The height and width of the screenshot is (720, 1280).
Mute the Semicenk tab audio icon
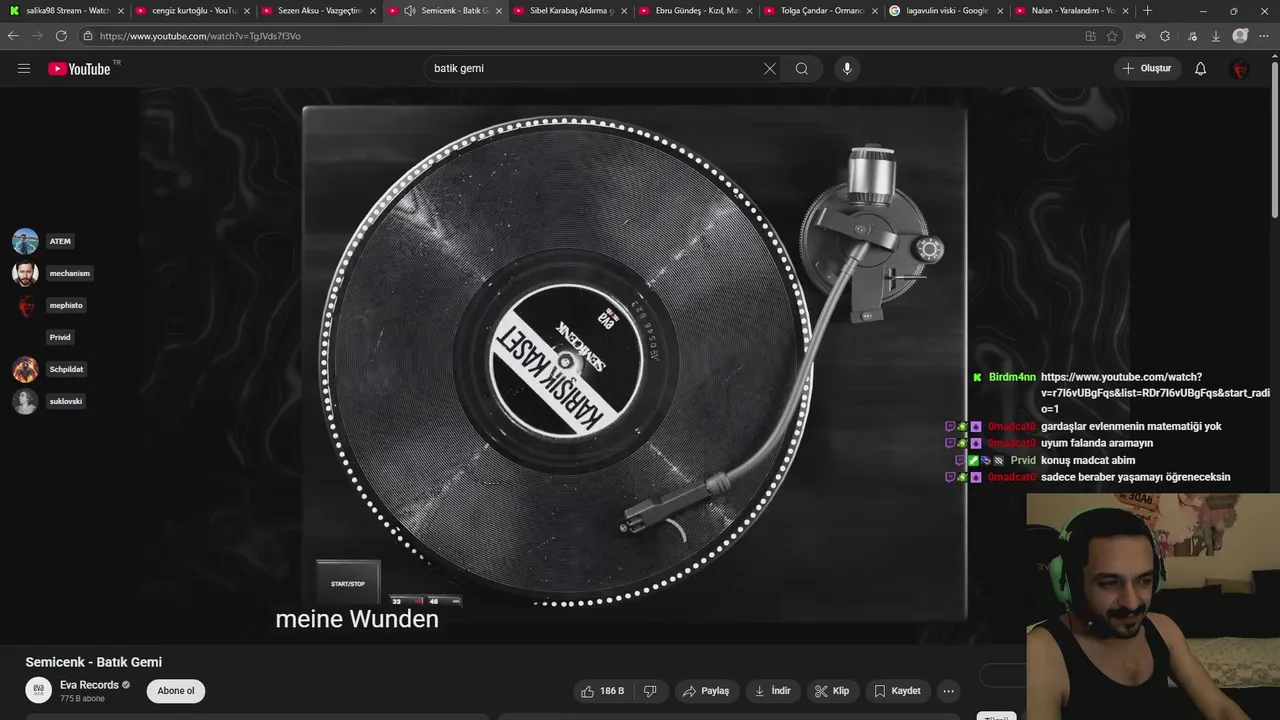click(x=410, y=11)
